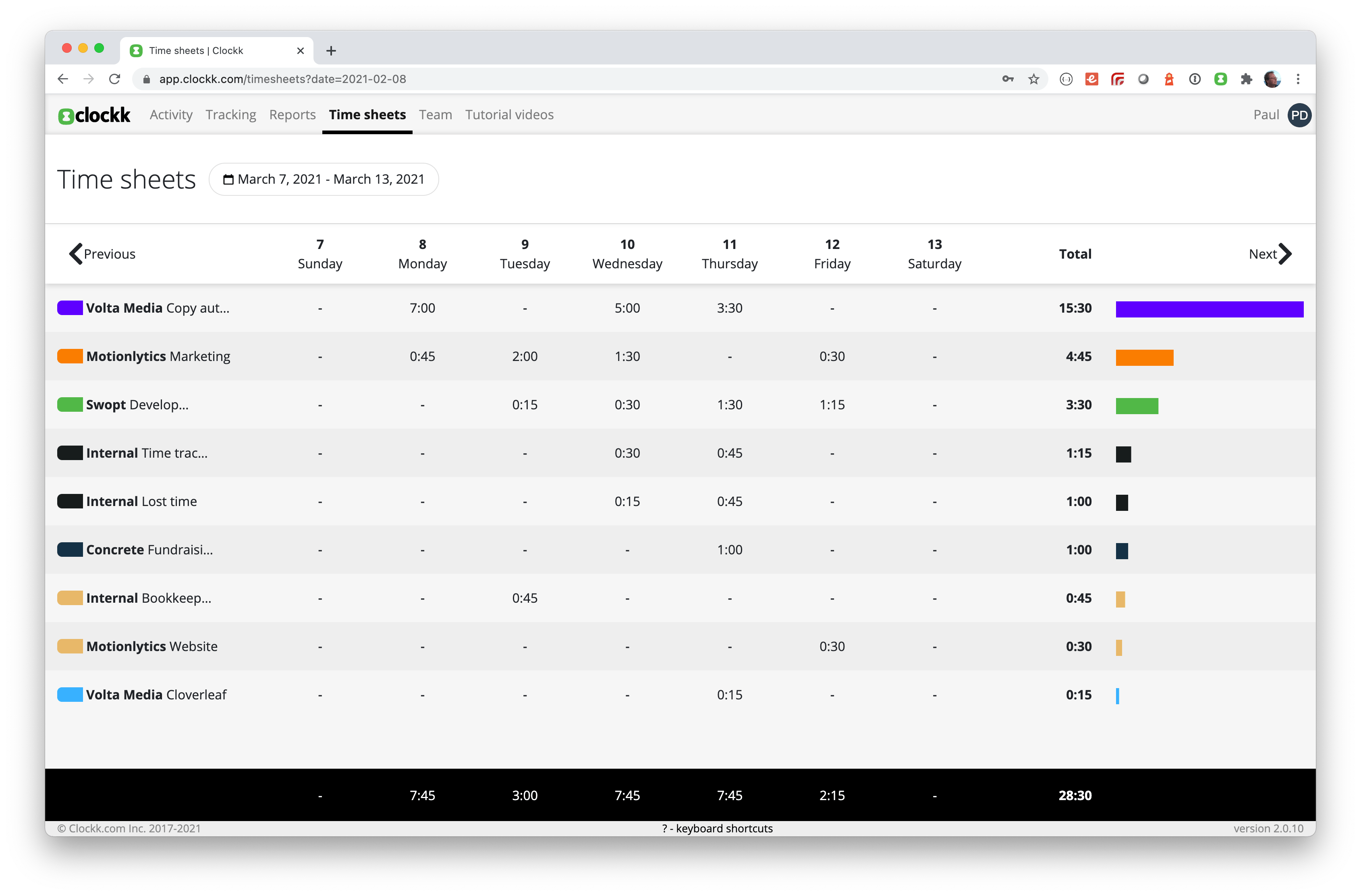Click the 5:00 Wednesday entry for Volta Media
The width and height of the screenshot is (1361, 896).
tap(627, 308)
